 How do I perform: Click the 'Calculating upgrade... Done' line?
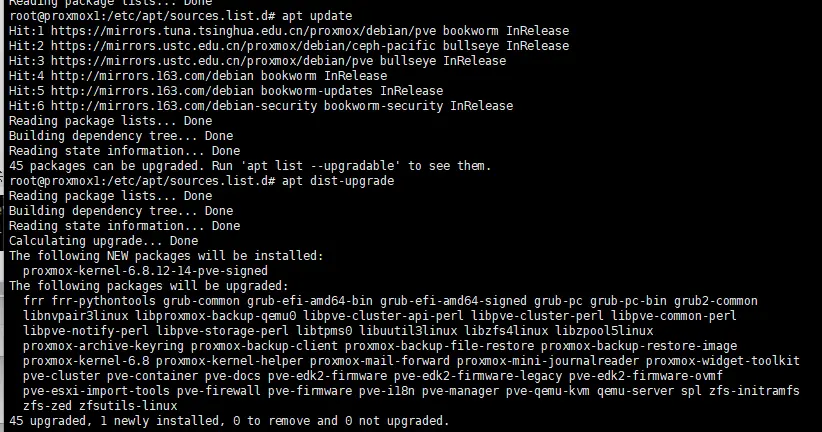tap(103, 241)
